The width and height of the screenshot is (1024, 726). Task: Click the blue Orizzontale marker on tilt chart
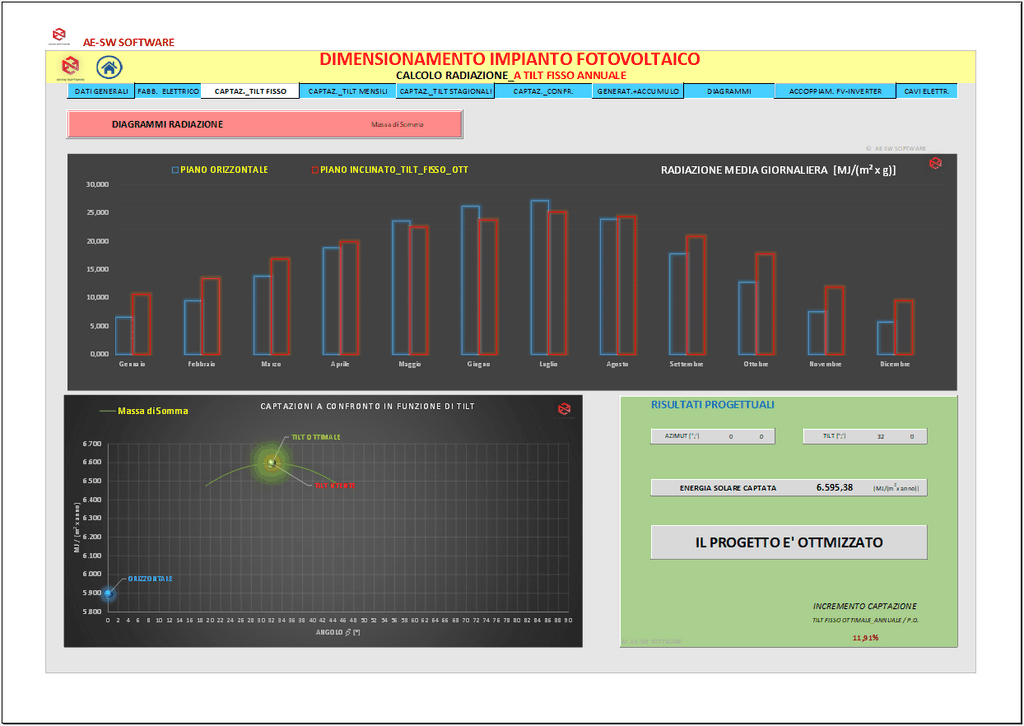[108, 594]
